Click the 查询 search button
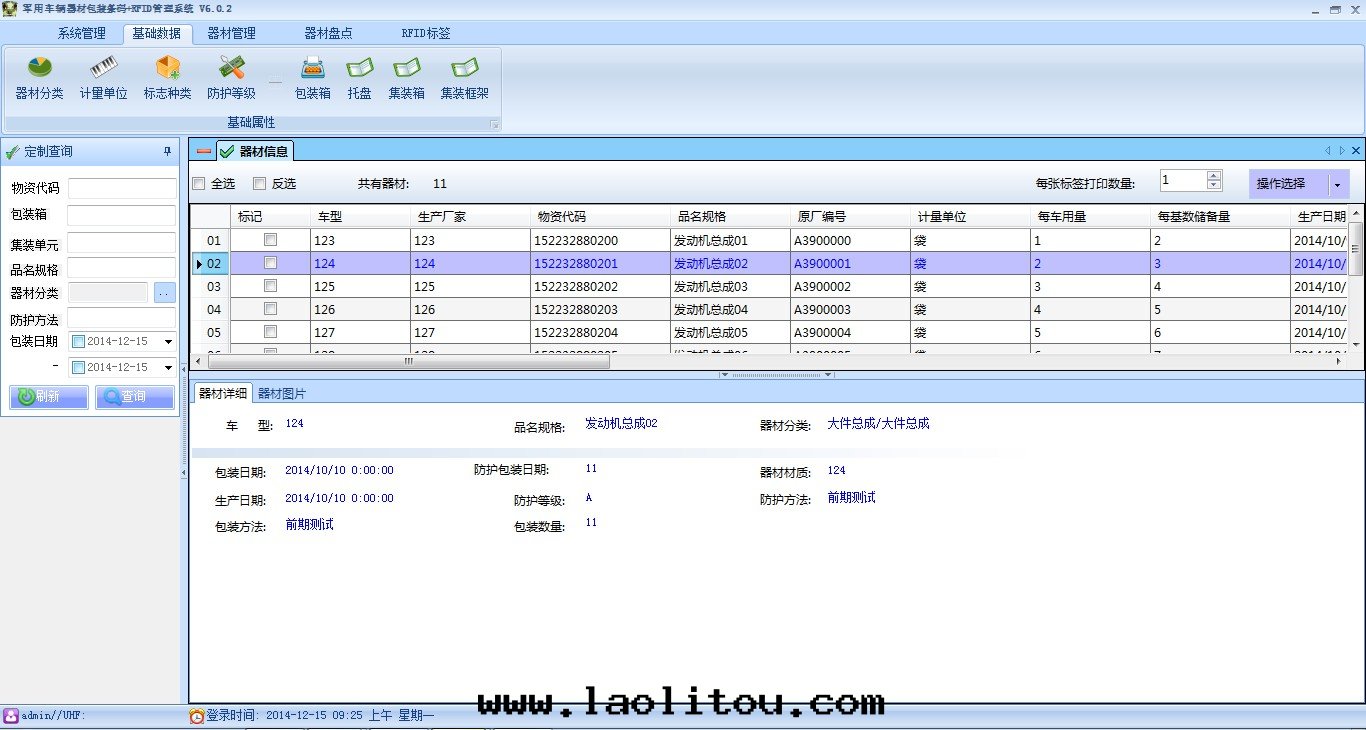Screen dimensions: 1366x730 pos(134,397)
